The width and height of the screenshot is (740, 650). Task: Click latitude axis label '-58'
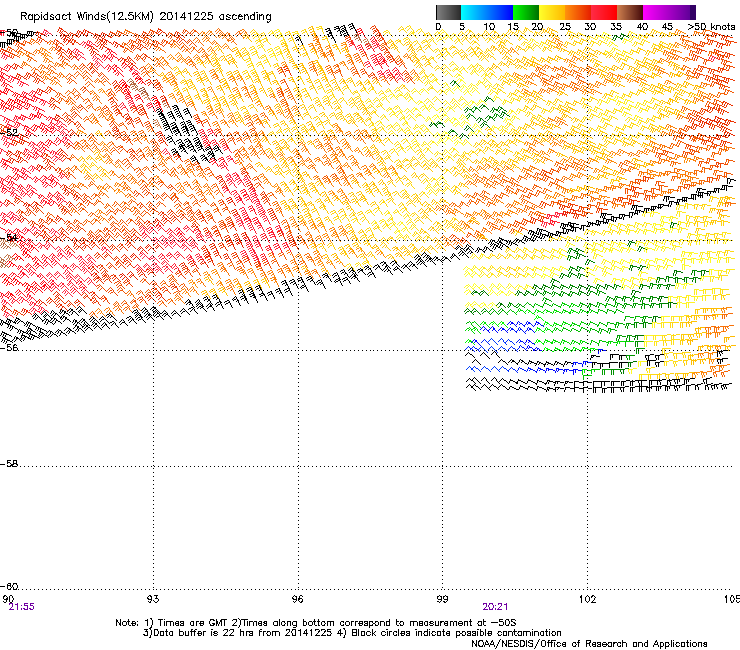(9, 464)
